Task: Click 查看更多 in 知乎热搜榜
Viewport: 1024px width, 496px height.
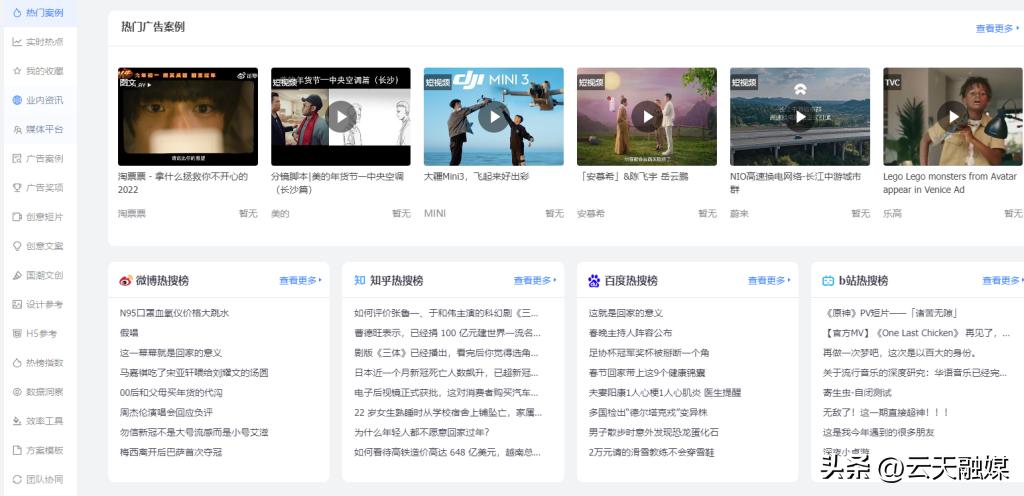Action: [x=535, y=281]
